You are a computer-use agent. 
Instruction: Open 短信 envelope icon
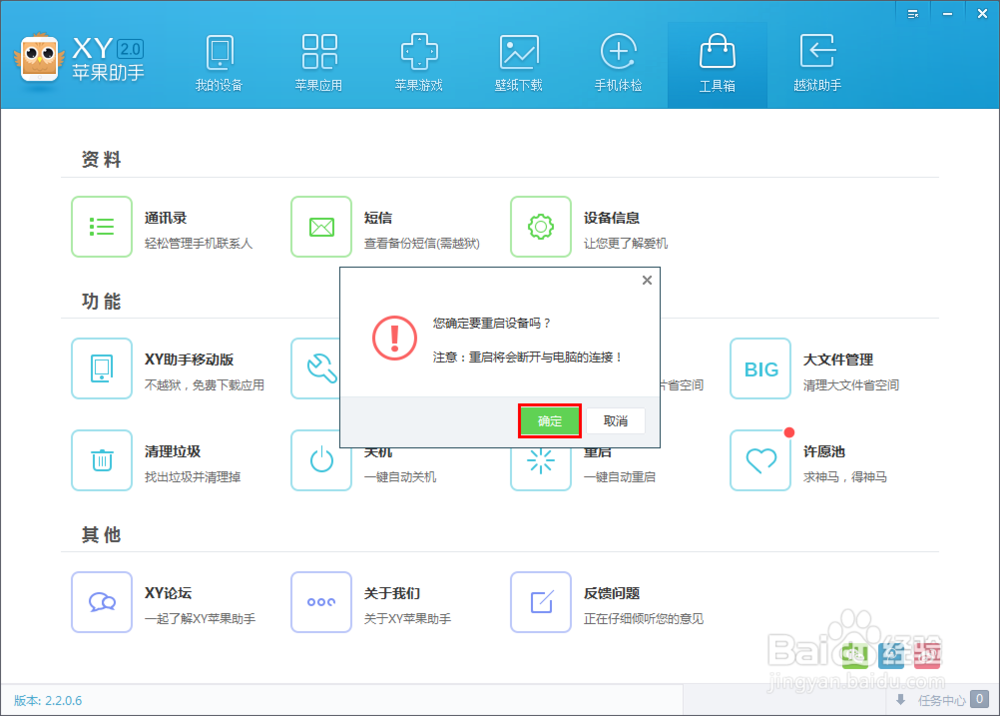[x=321, y=226]
